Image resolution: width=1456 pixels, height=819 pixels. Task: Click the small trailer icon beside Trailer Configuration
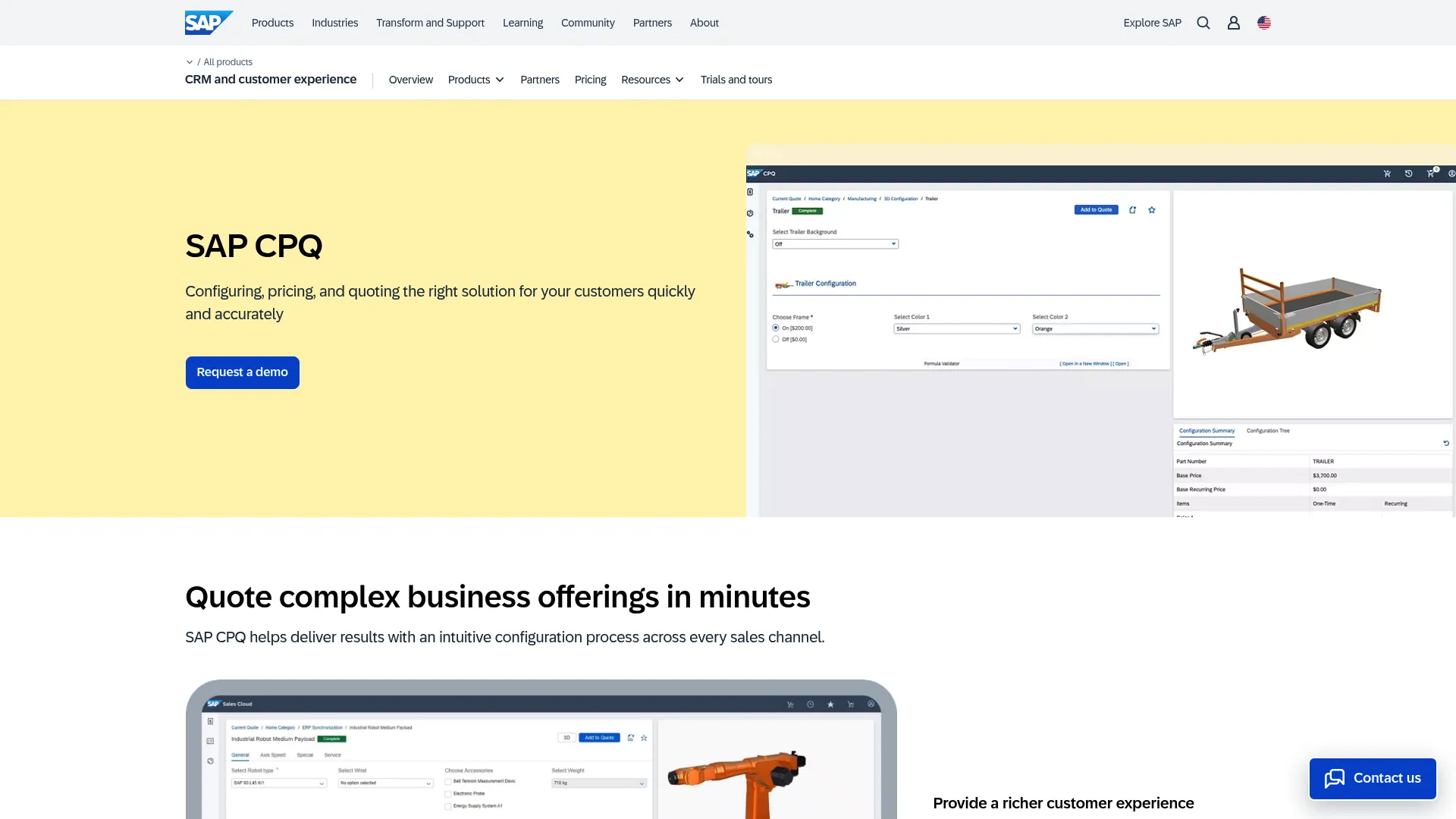(x=783, y=285)
